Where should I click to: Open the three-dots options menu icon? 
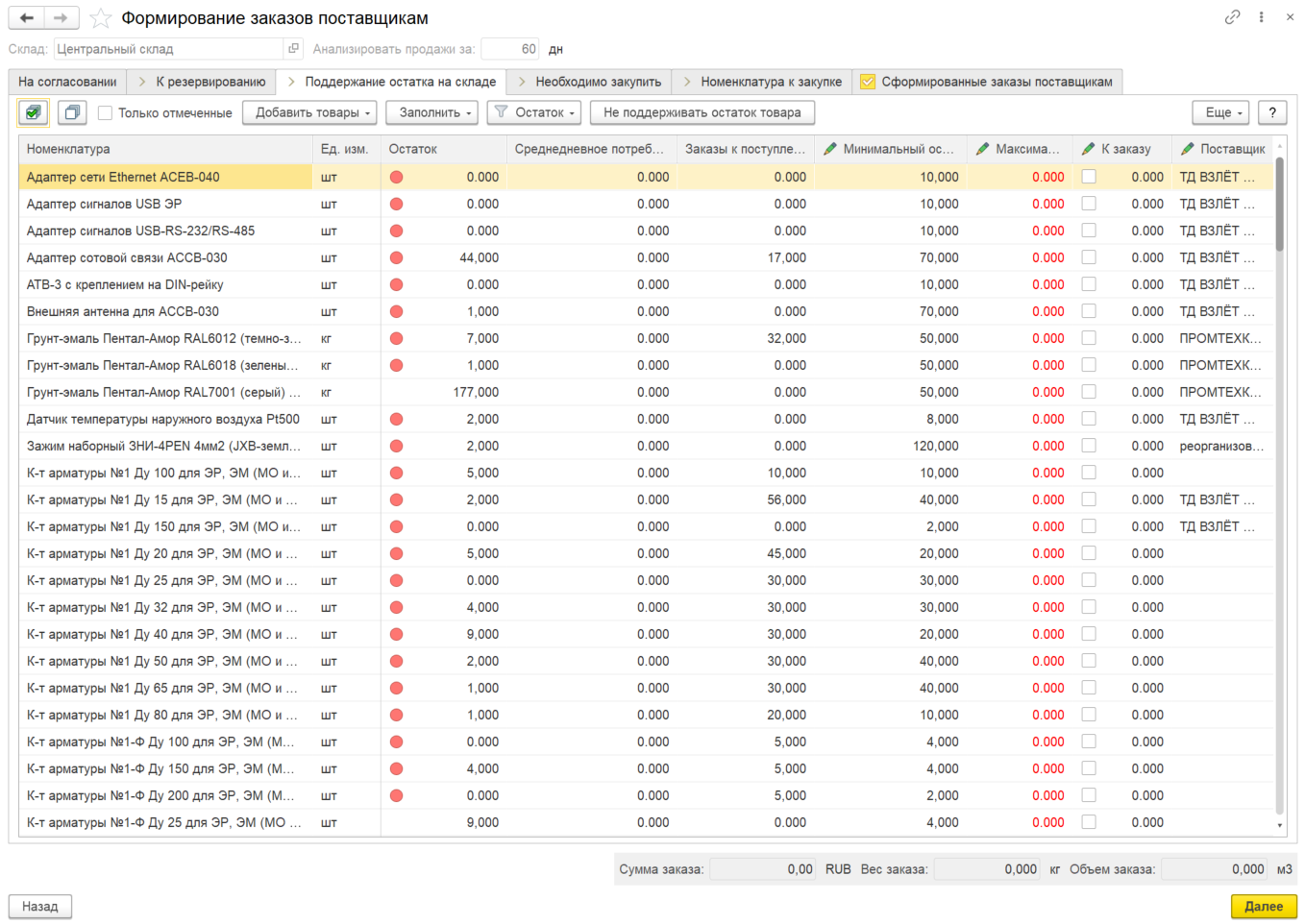click(1261, 17)
